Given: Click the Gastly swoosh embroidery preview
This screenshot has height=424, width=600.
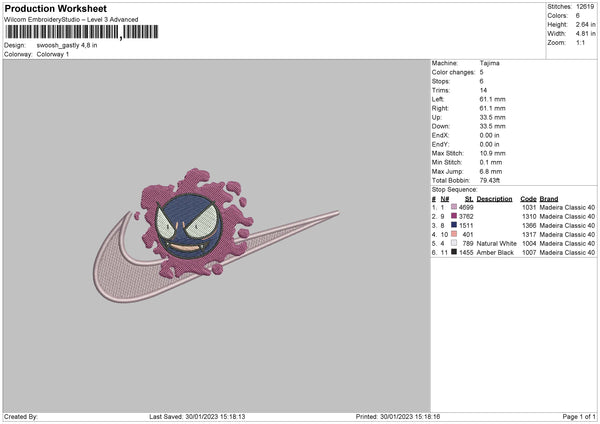Looking at the screenshot, I should pos(216,235).
